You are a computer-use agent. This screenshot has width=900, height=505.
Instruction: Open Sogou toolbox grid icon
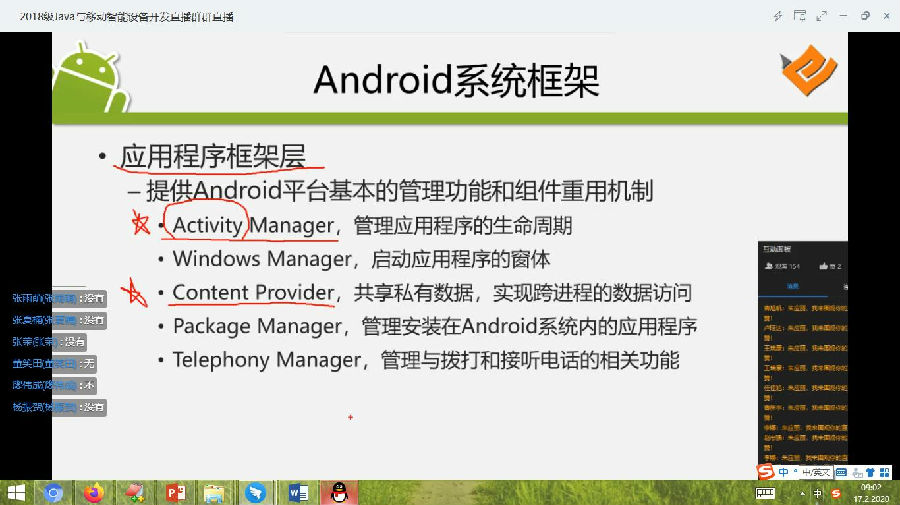pyautogui.click(x=885, y=472)
